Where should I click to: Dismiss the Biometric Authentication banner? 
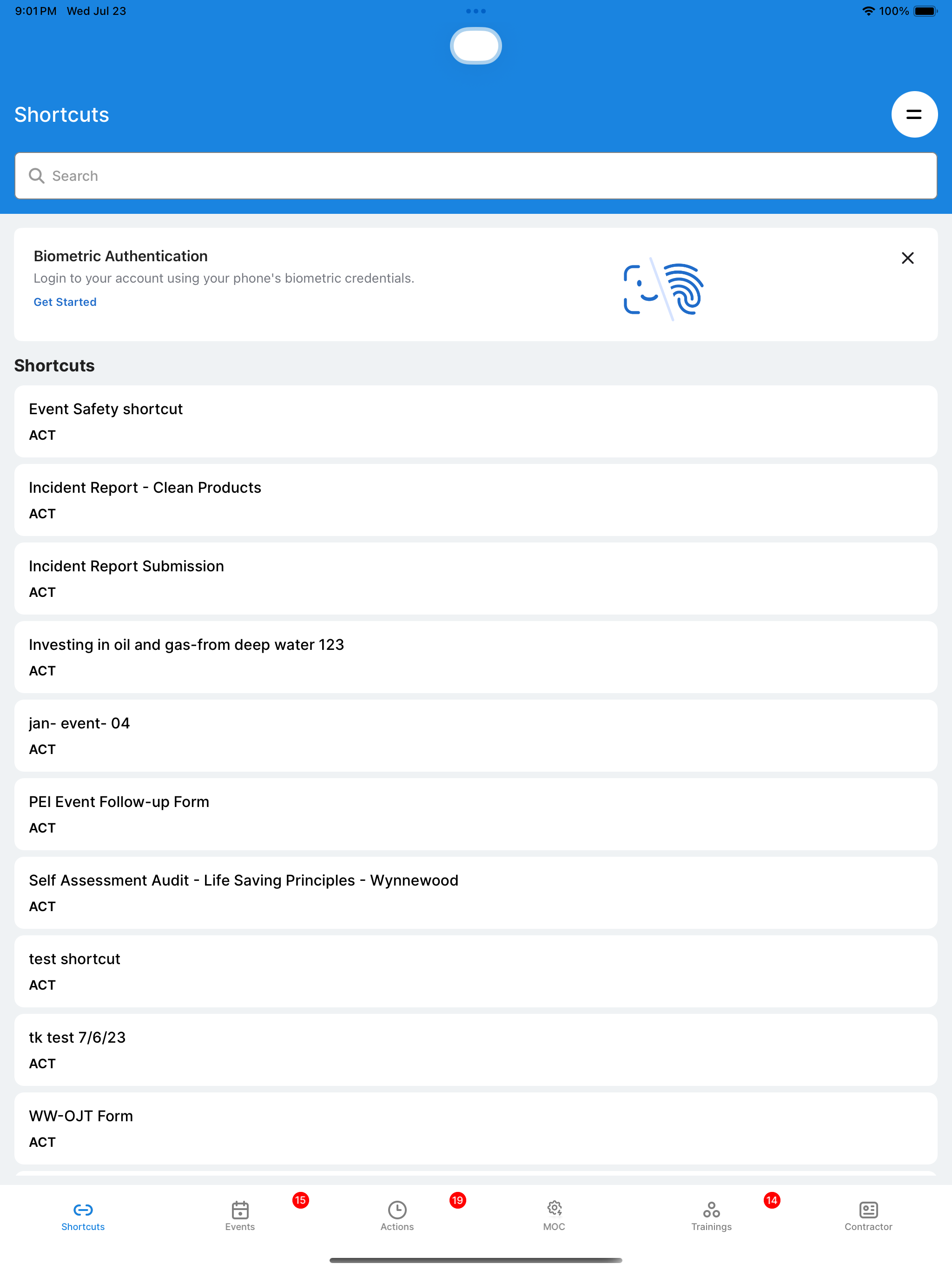(x=907, y=258)
